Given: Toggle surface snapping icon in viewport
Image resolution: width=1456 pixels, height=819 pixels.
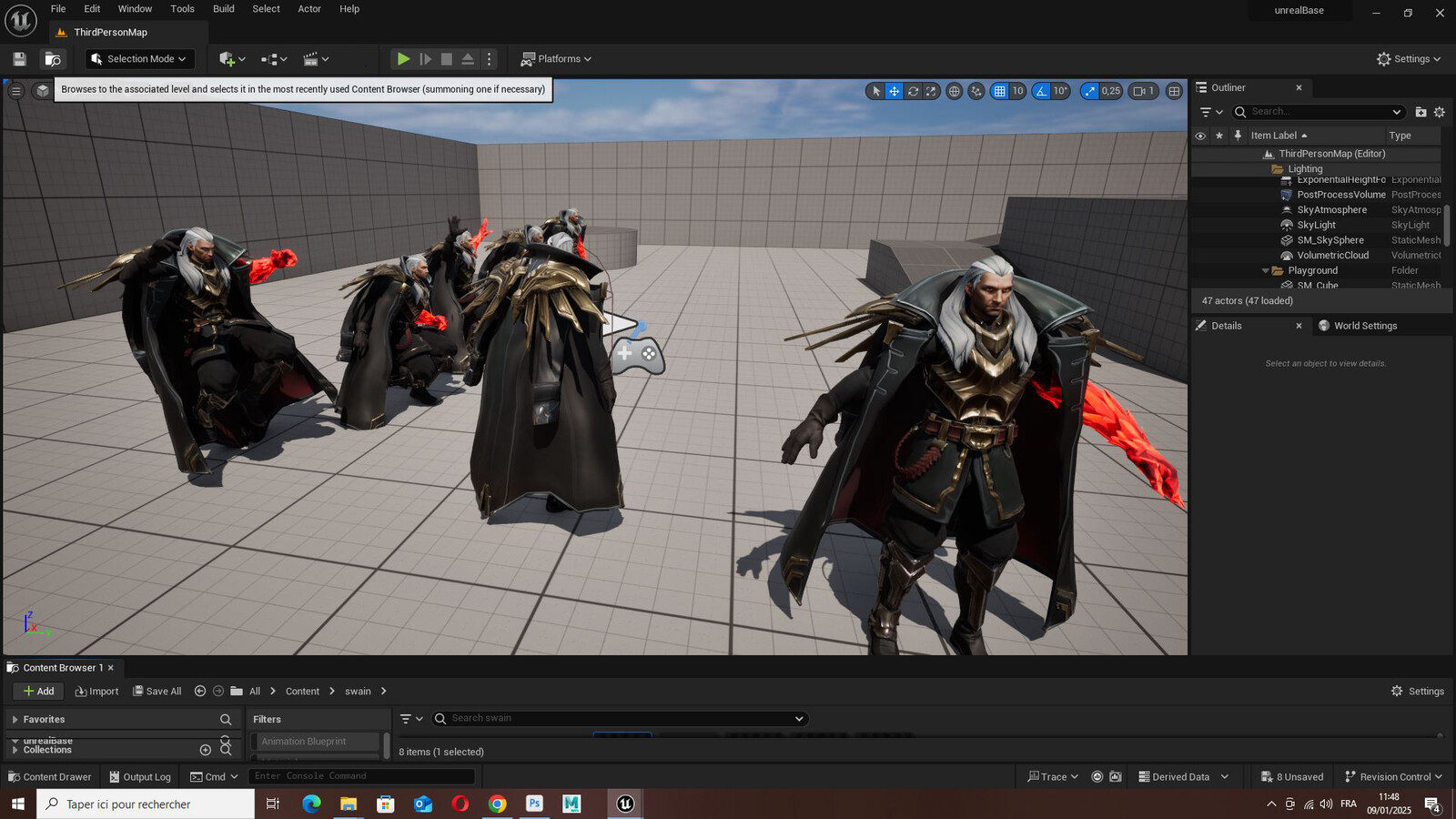Looking at the screenshot, I should click(x=976, y=91).
